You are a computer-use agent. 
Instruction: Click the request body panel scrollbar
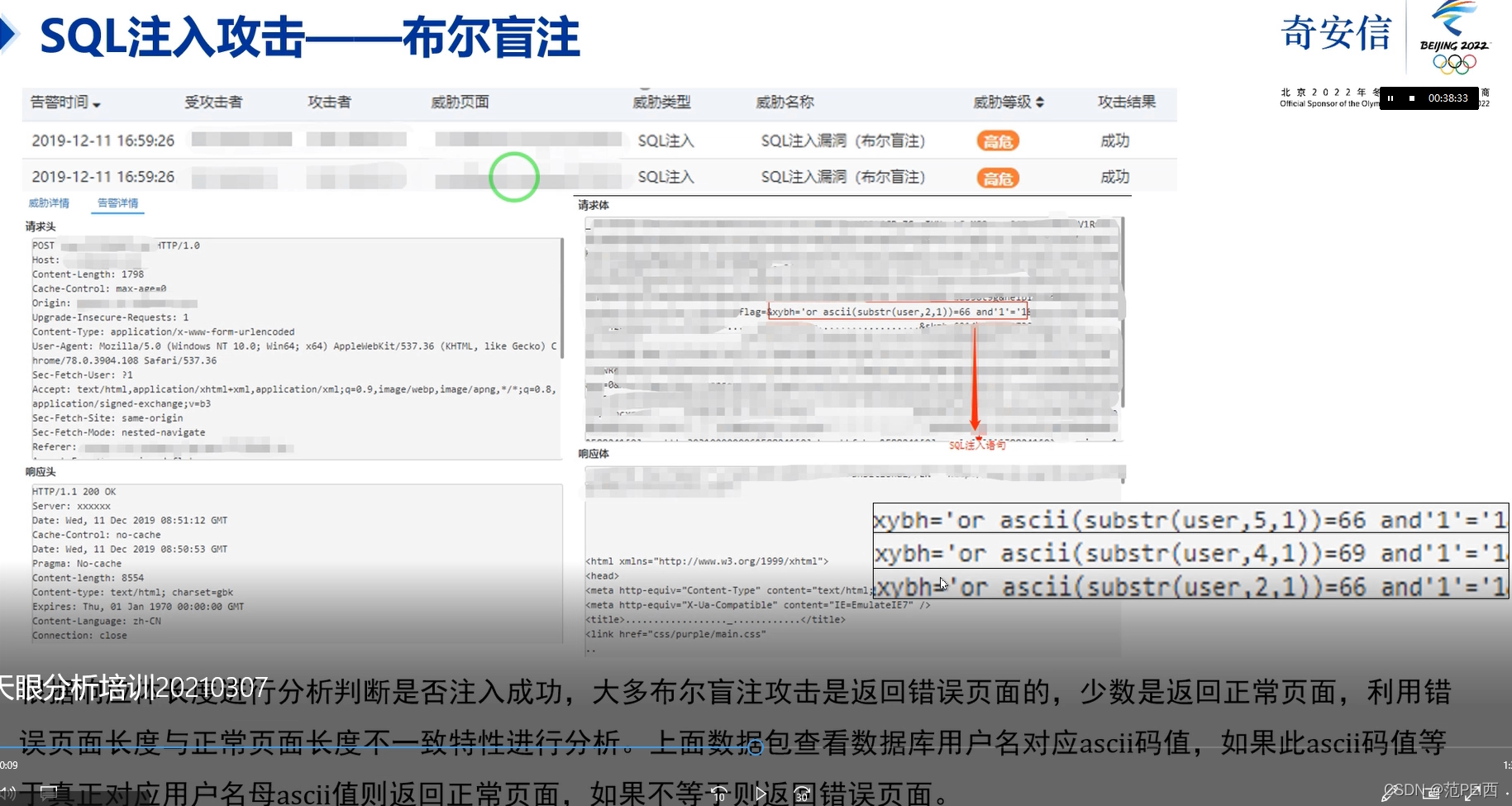point(1122,312)
